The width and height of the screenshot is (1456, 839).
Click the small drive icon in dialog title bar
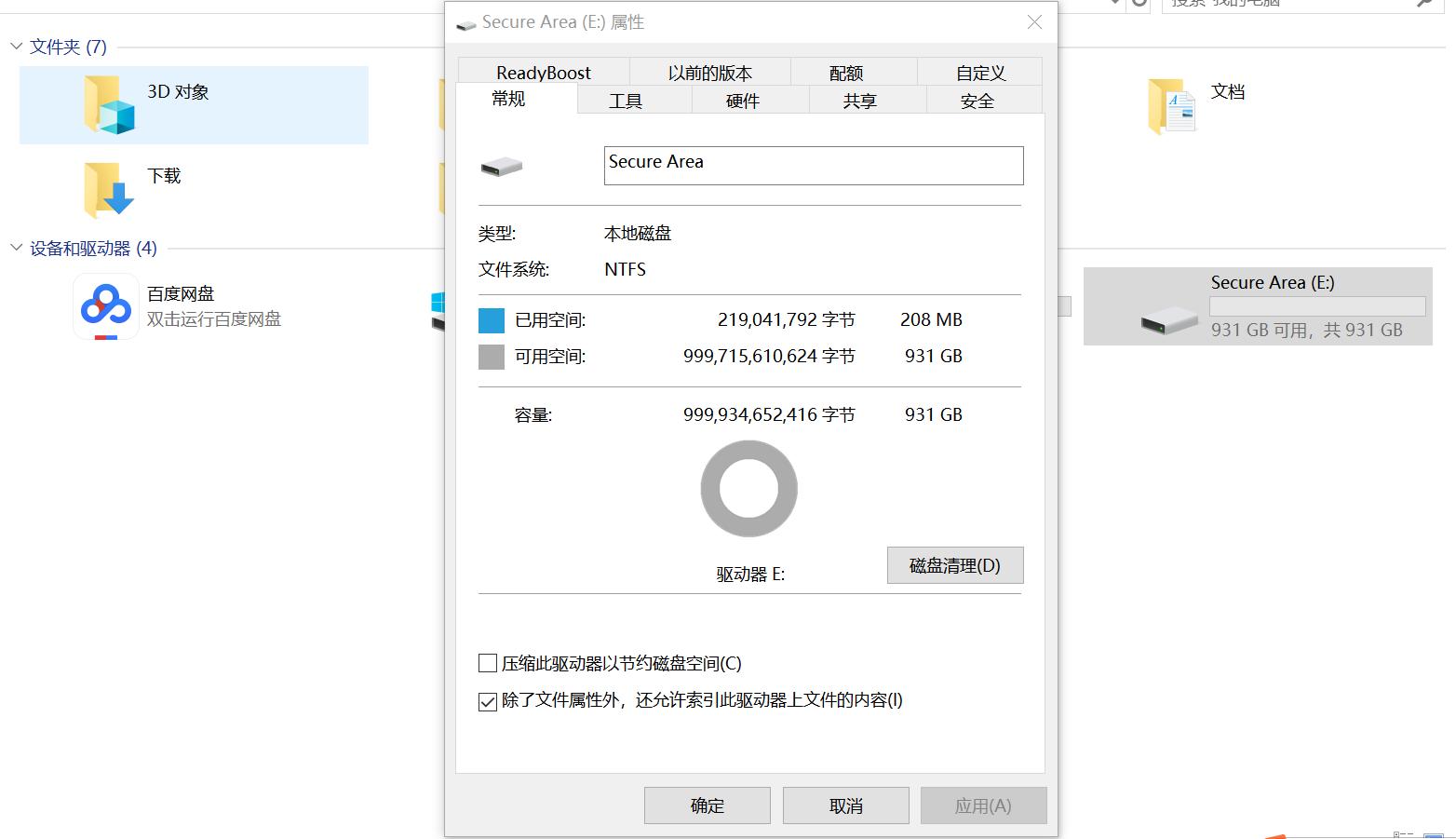click(465, 24)
